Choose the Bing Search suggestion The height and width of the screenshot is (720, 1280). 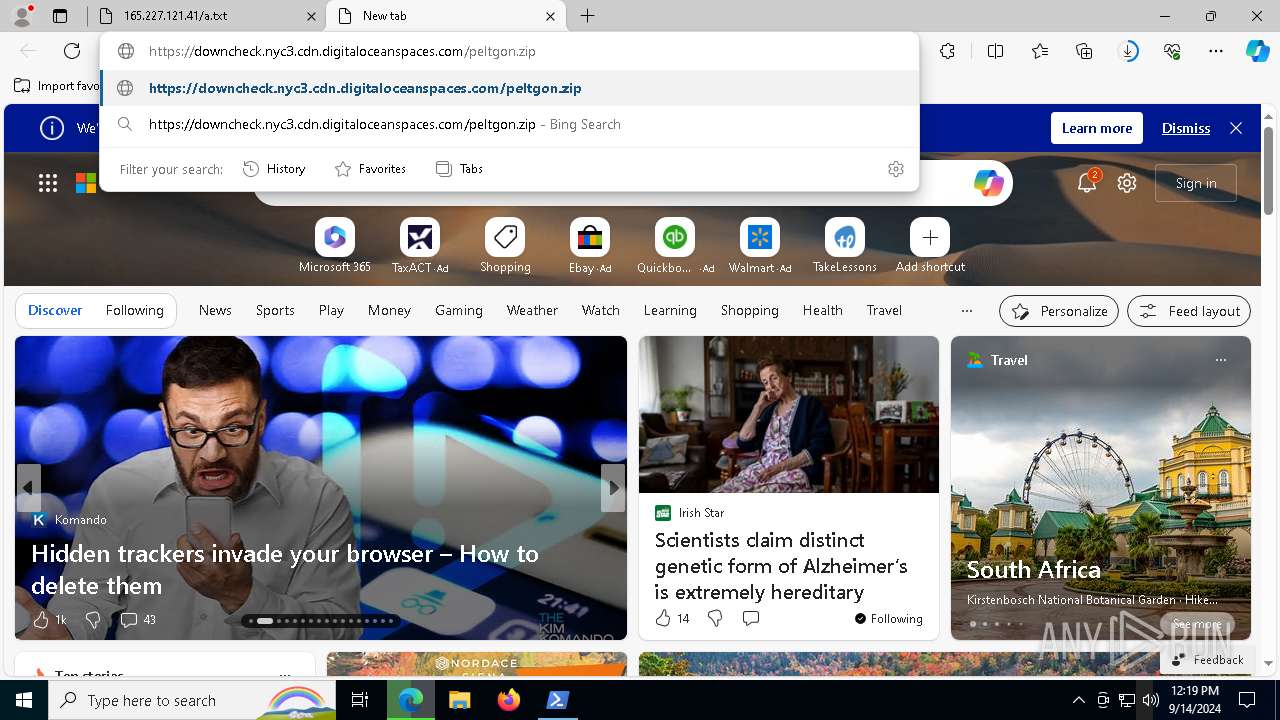(510, 124)
